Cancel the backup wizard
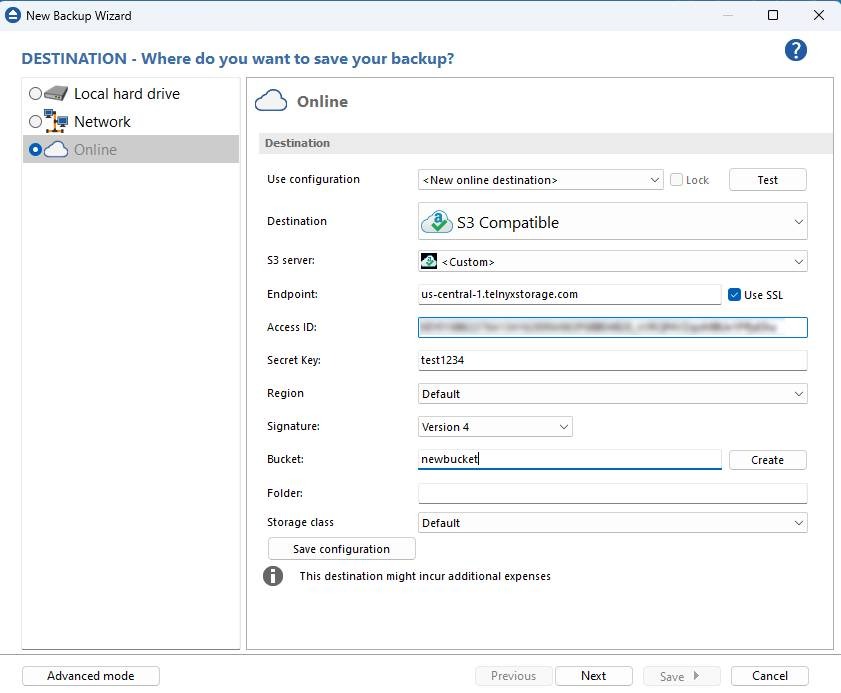The height and width of the screenshot is (693, 841). click(x=770, y=676)
